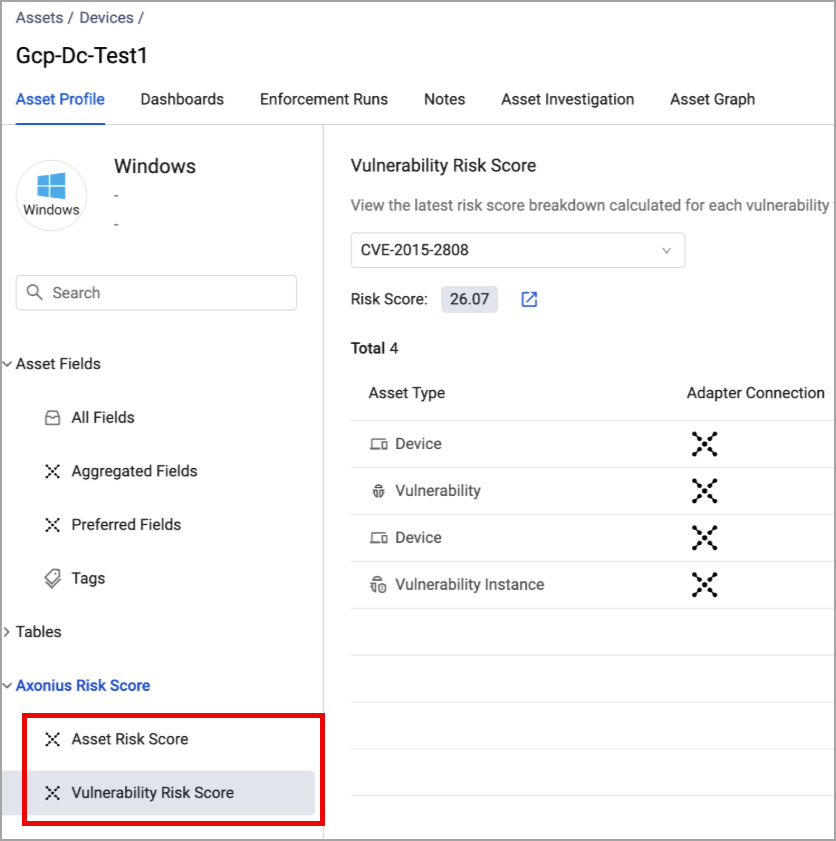The width and height of the screenshot is (836, 841).
Task: Collapse the Axonius Risk Score section
Action: (7, 685)
